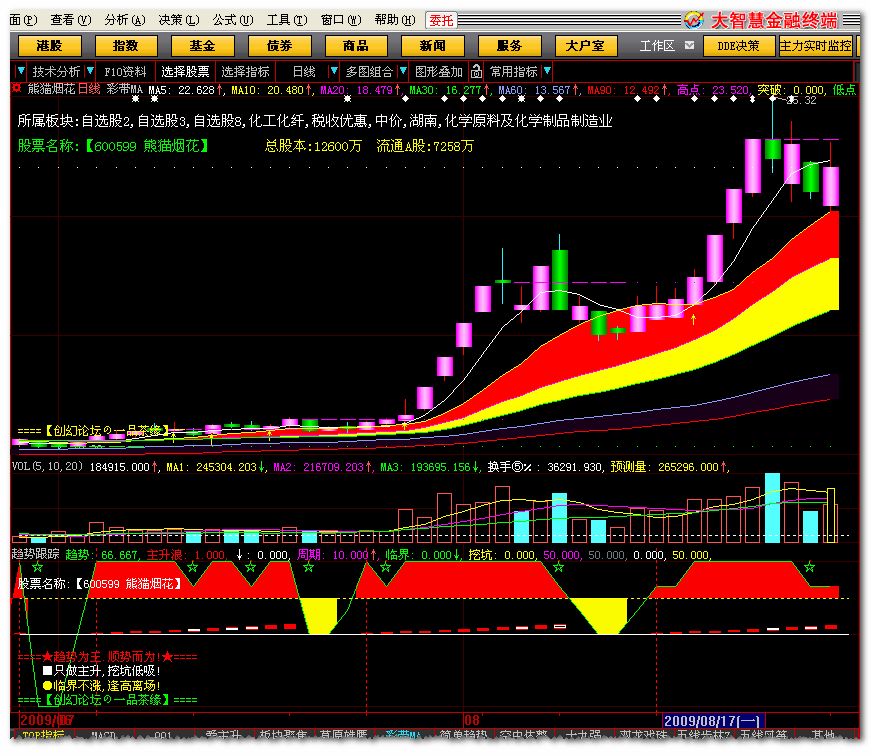Open the 窗口(W) menu
Image resolution: width=871 pixels, height=756 pixels.
click(x=341, y=20)
